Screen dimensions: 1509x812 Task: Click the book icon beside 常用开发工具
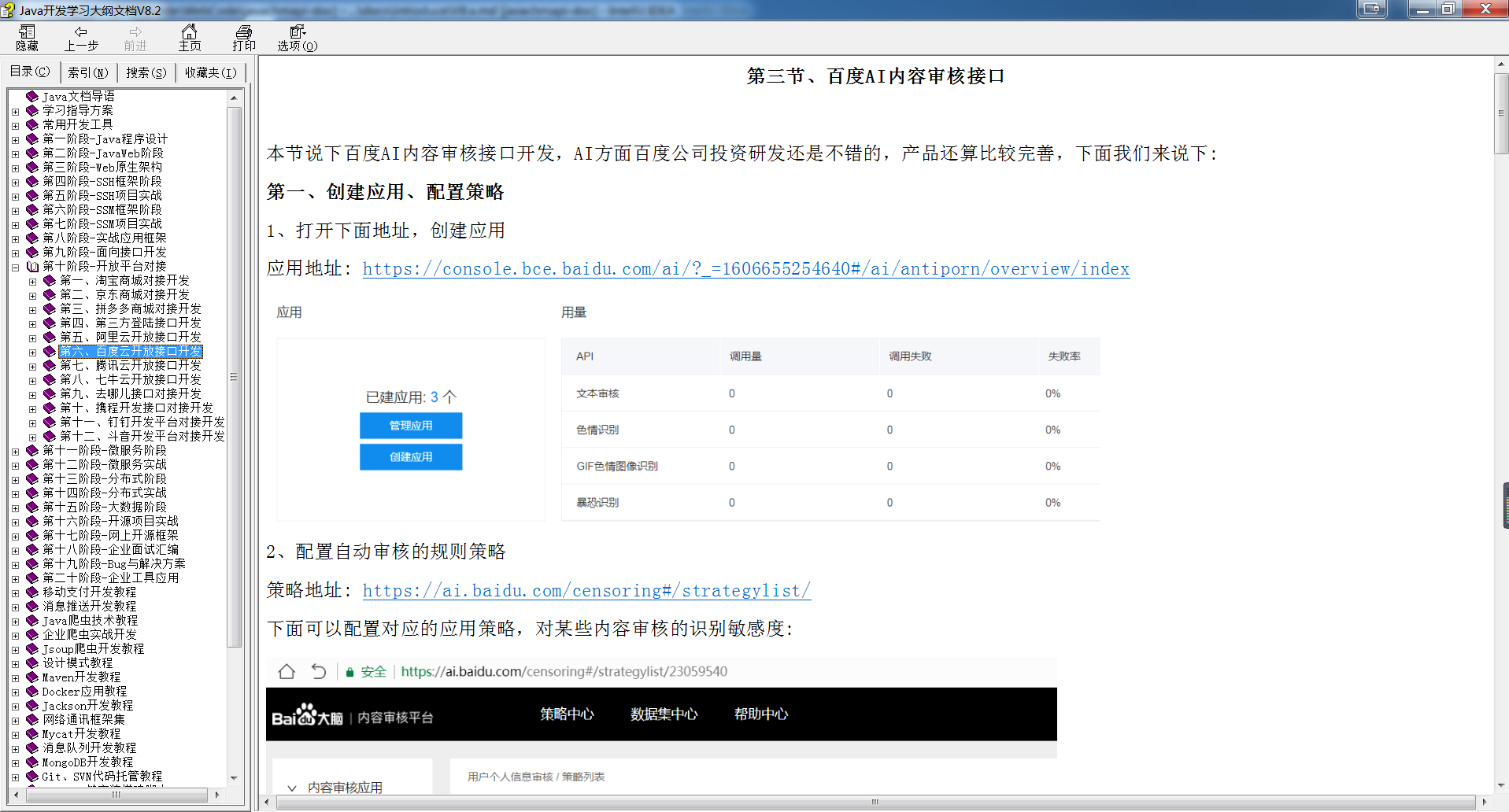[32, 124]
